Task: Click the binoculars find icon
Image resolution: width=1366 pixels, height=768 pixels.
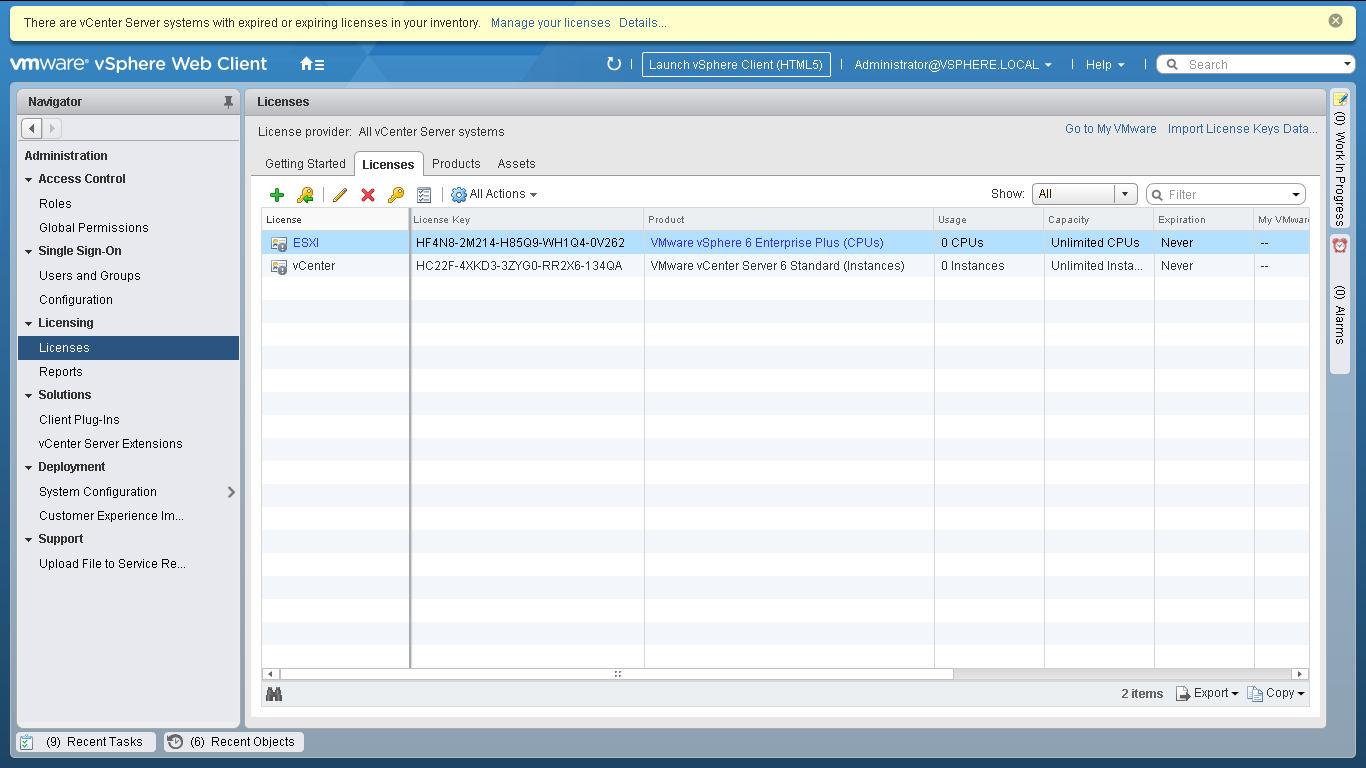Action: 274,694
